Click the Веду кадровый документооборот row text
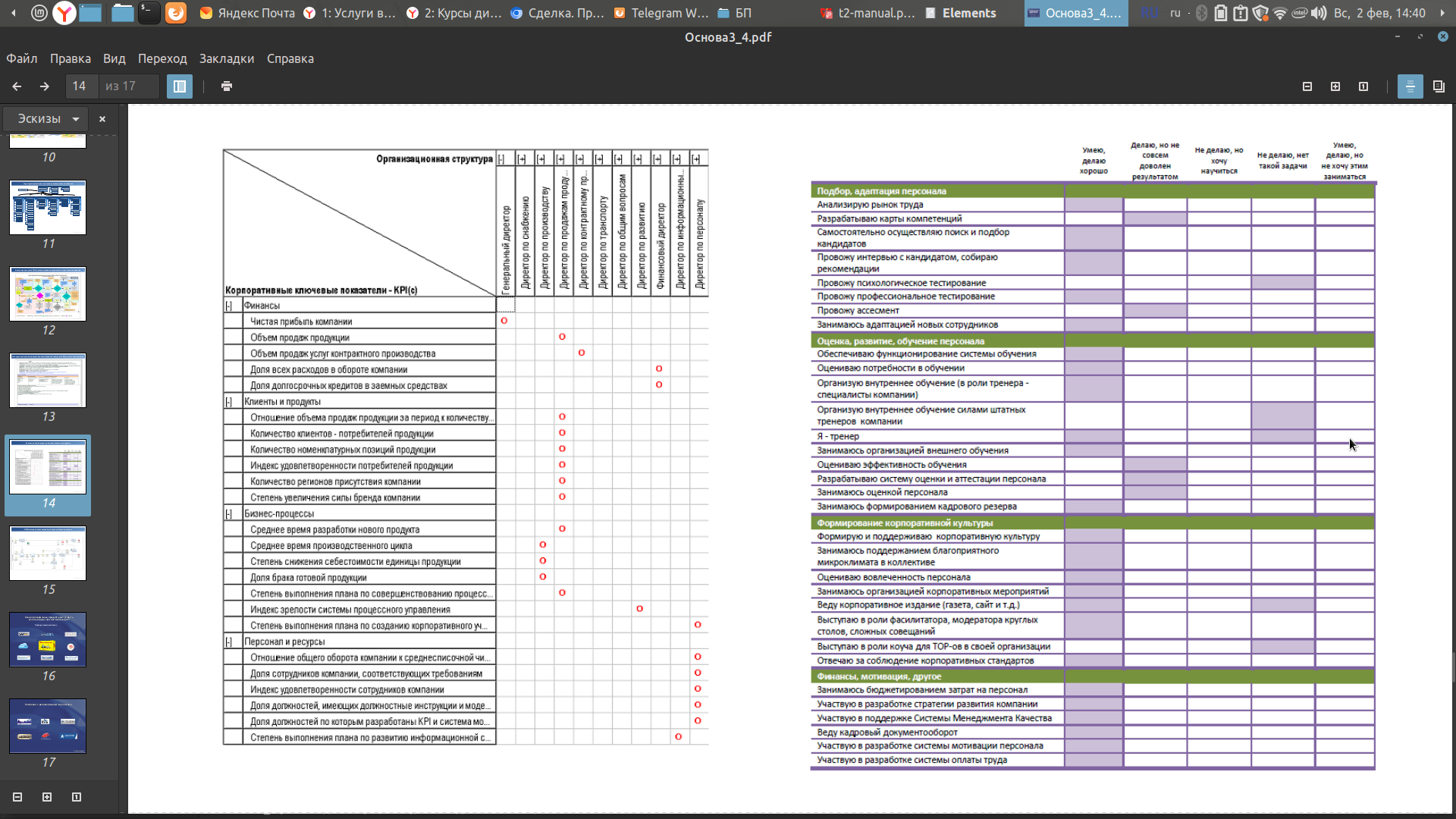Image resolution: width=1456 pixels, height=819 pixels. pyautogui.click(x=887, y=733)
